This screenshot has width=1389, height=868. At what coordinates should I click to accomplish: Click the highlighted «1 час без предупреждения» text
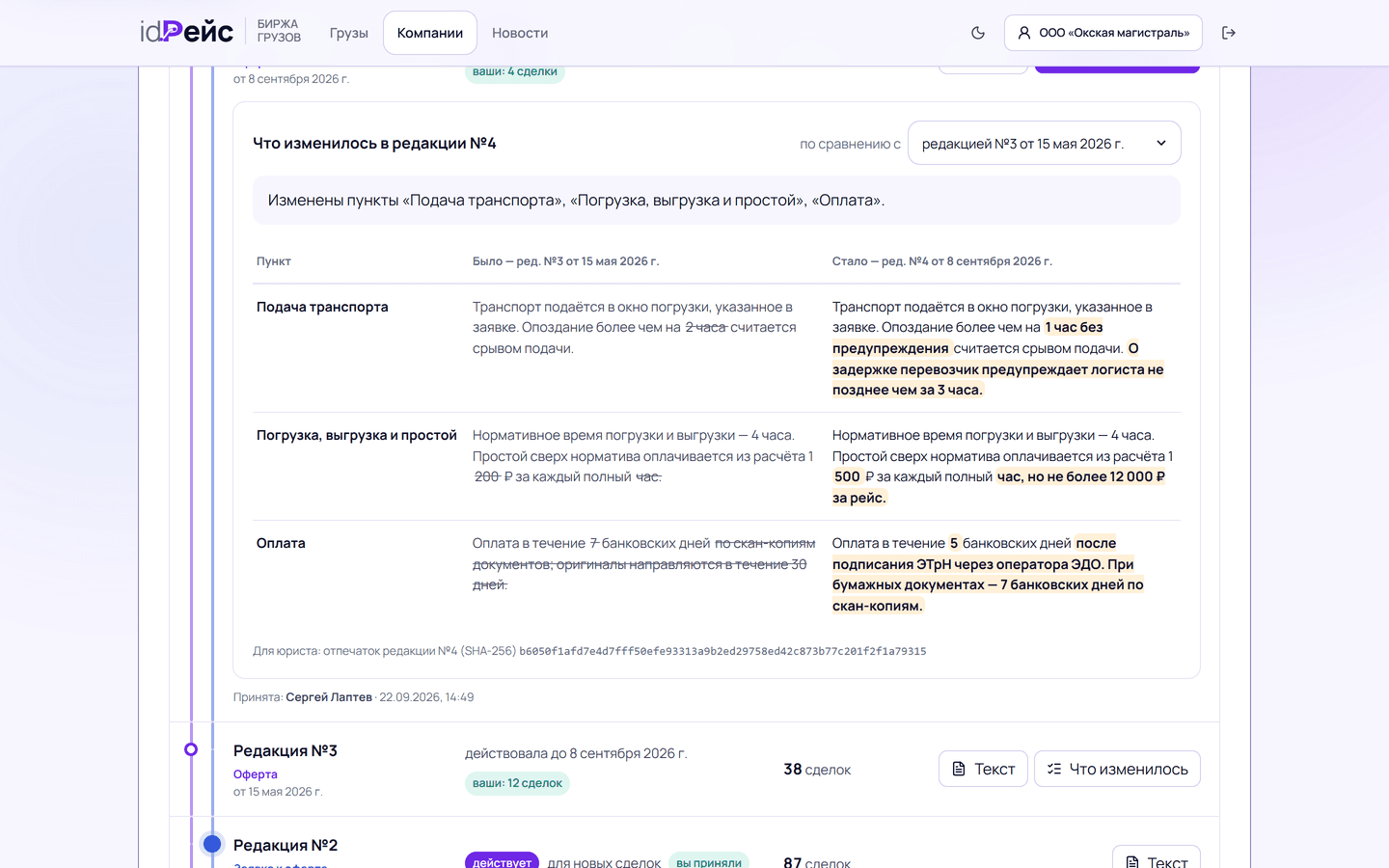(x=967, y=338)
